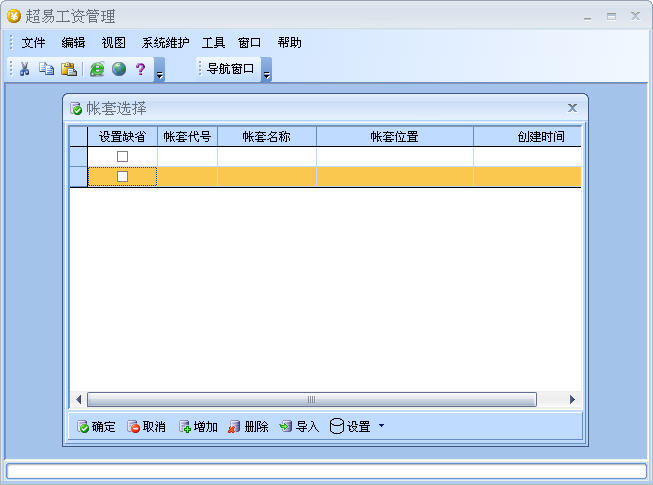
Task: Select highlighted second row header cell
Action: pos(78,177)
